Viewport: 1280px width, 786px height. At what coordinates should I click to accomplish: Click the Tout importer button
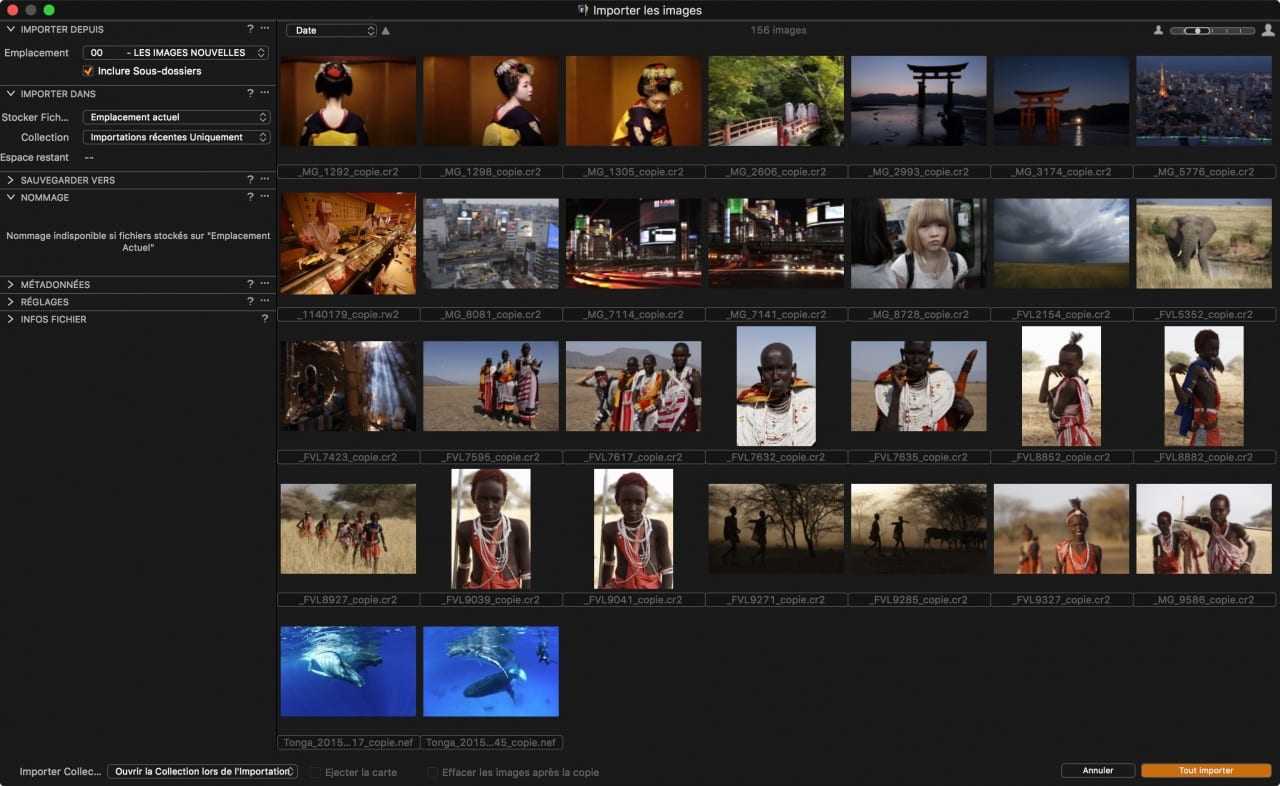click(x=1205, y=771)
